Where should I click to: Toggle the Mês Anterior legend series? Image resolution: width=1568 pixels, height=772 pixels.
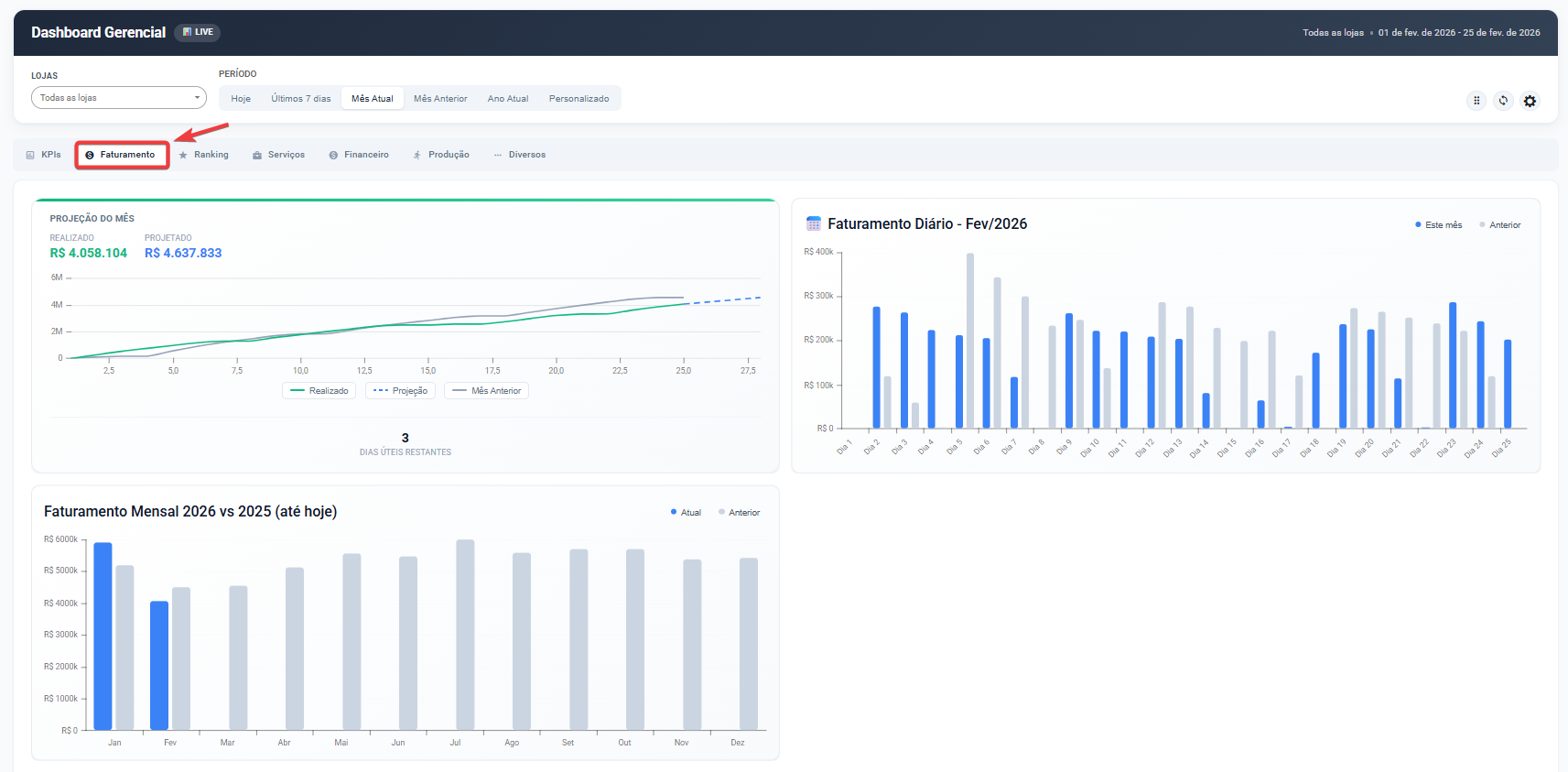click(x=486, y=391)
